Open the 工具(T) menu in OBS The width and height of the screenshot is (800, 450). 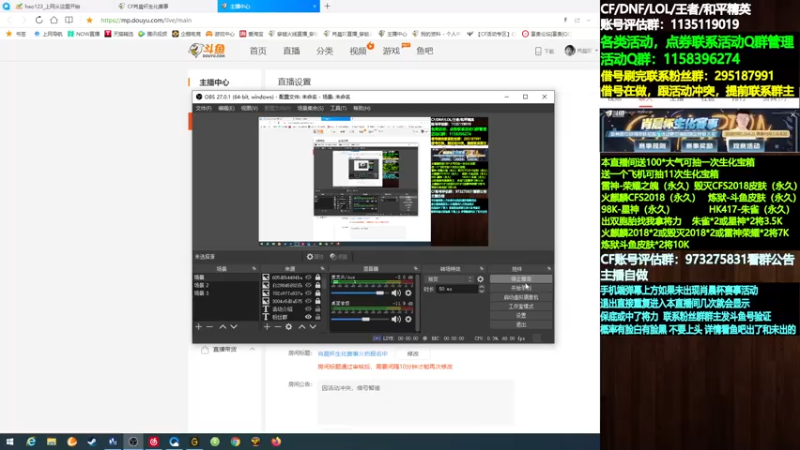click(x=338, y=108)
